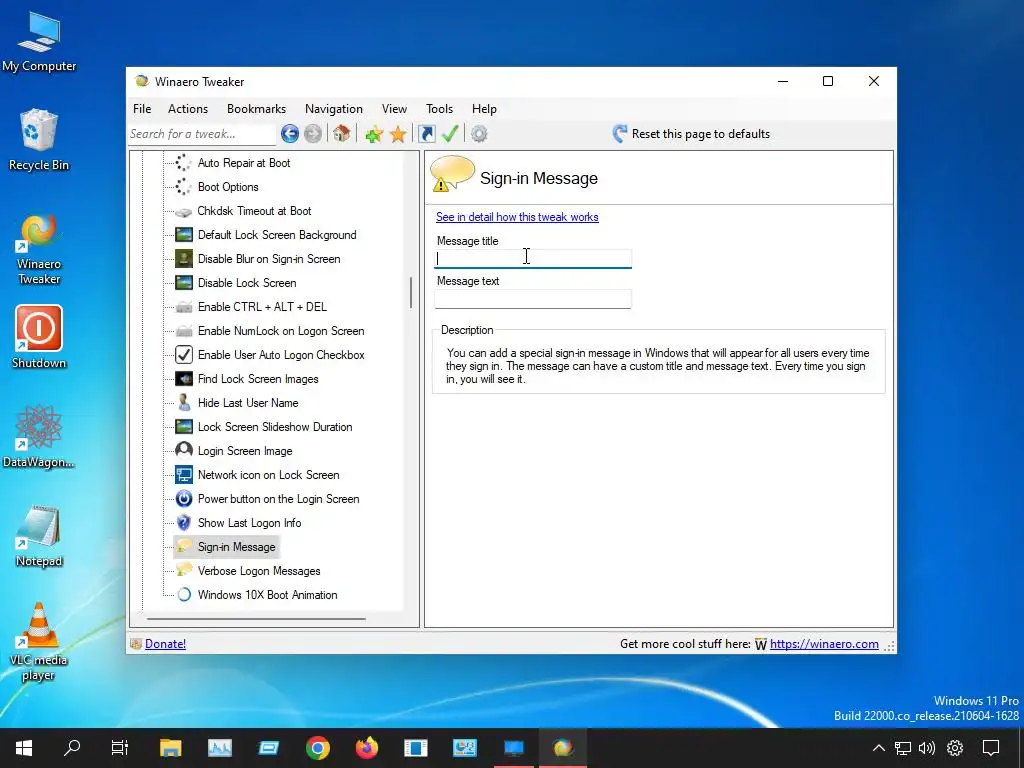Select Hide Last User Name item
1024x768 pixels.
click(248, 403)
